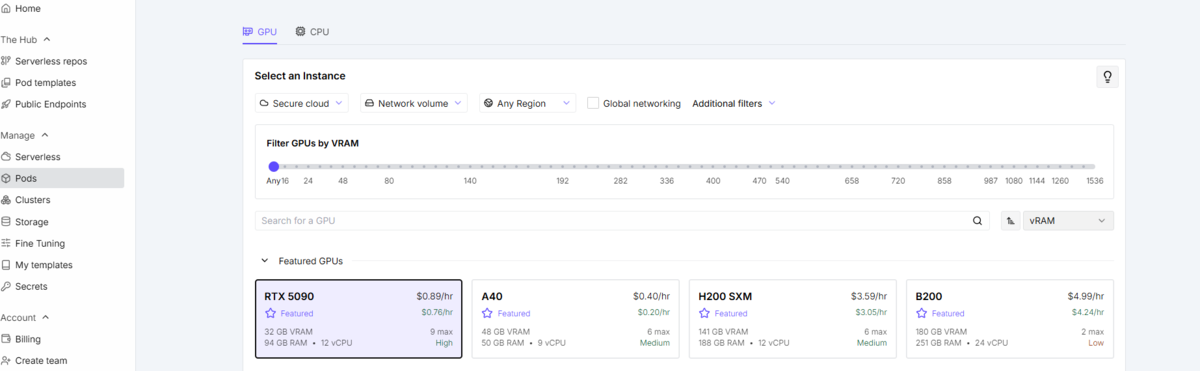Open the Clusters page

coord(32,200)
